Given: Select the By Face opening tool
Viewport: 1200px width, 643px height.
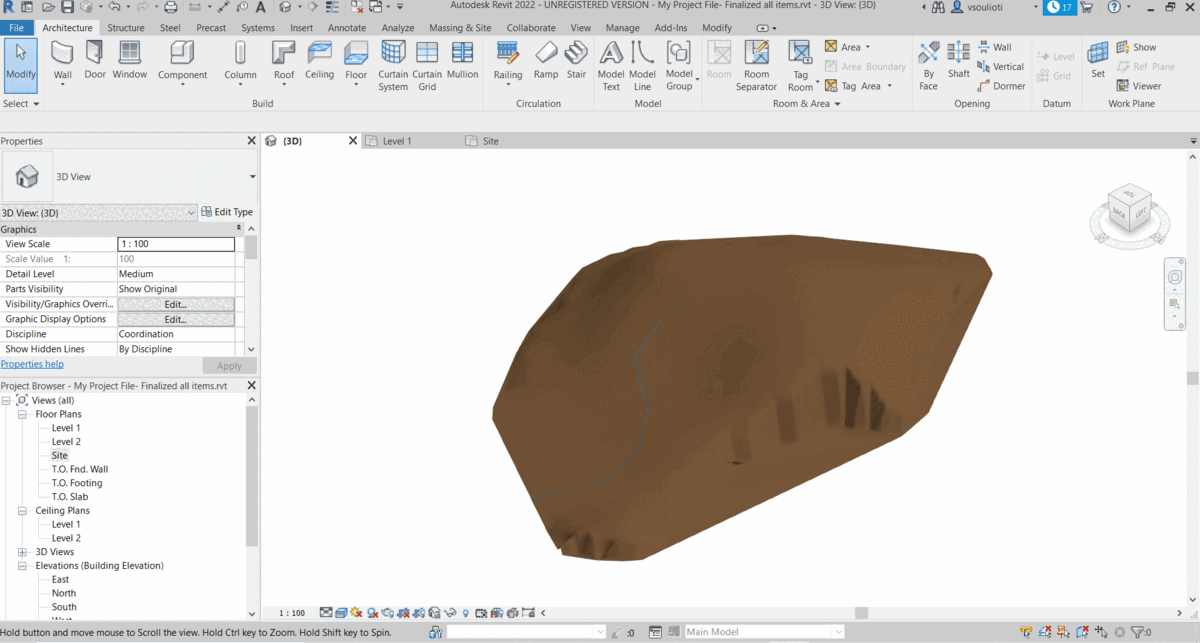Looking at the screenshot, I should [929, 66].
